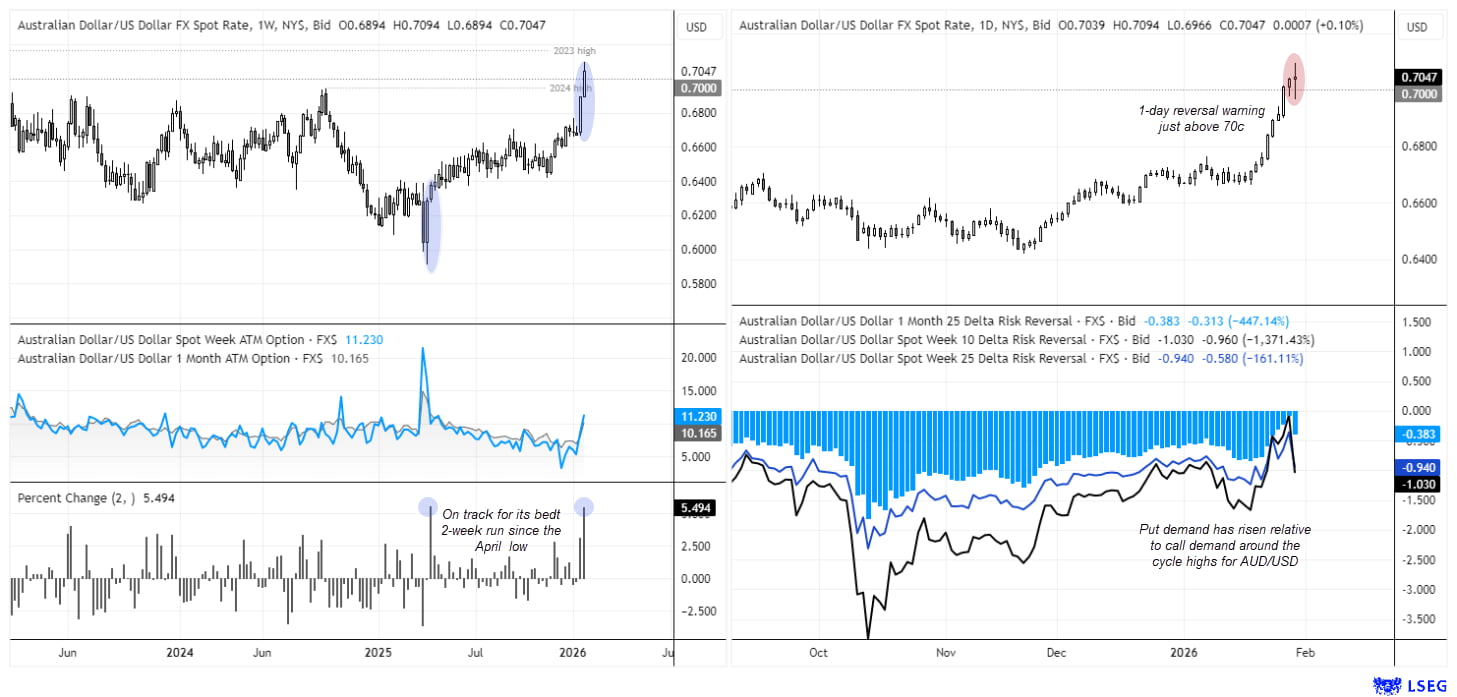The height and width of the screenshot is (697, 1457).
Task: Click the 'Put demand has risen' annotation
Action: (x=1224, y=545)
